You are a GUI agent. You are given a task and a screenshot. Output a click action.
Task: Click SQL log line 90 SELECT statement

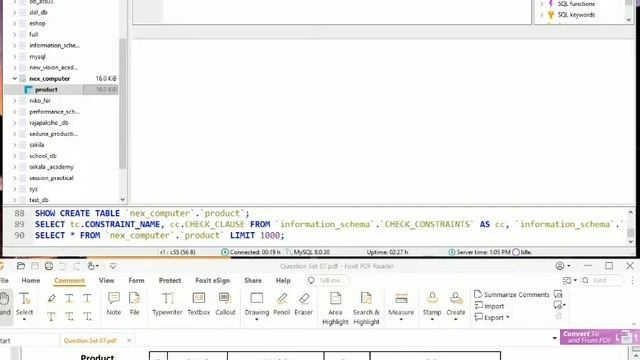click(x=160, y=236)
